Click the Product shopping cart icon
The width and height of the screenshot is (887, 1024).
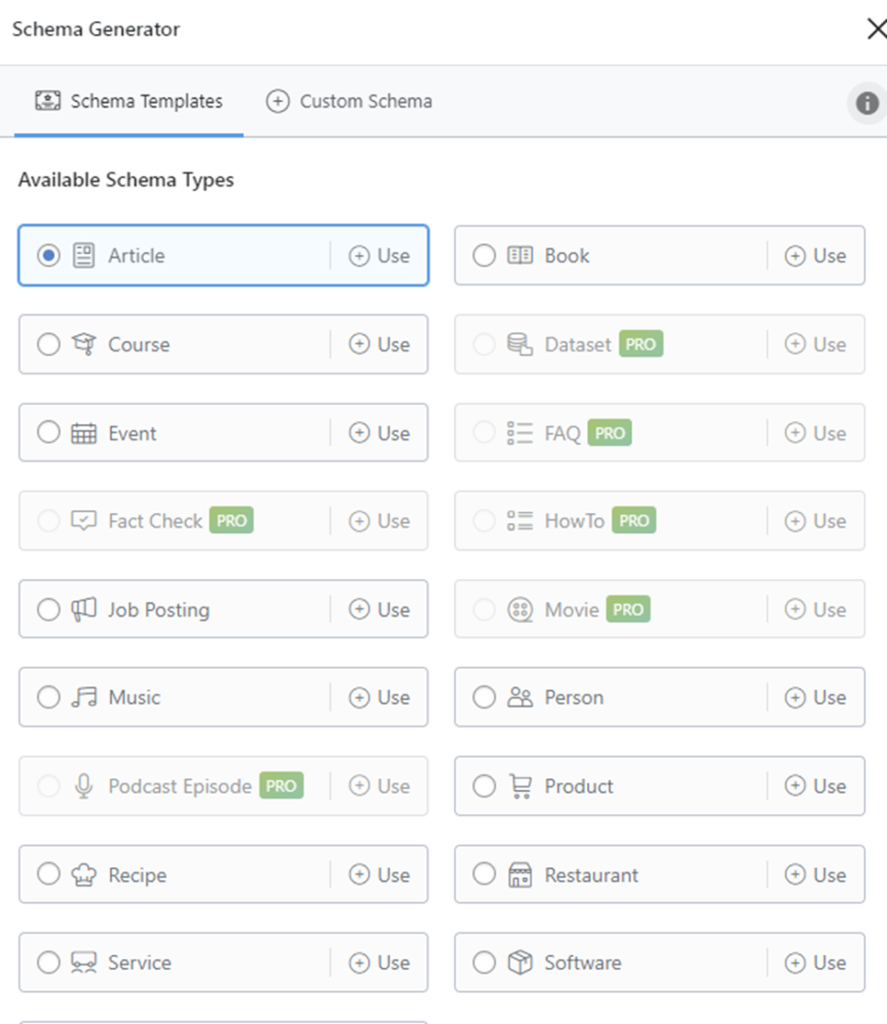click(x=520, y=786)
